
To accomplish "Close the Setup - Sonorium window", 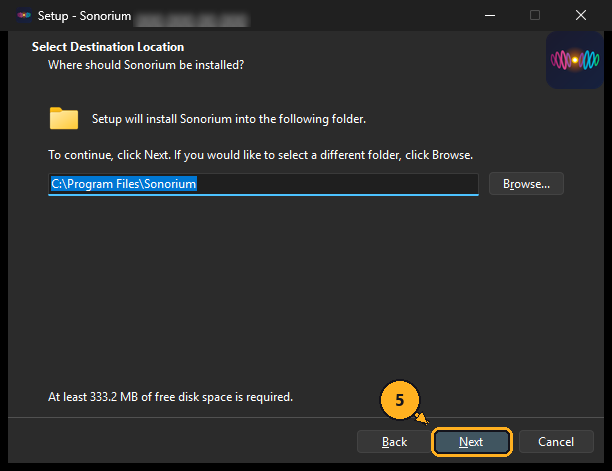I will click(x=581, y=16).
